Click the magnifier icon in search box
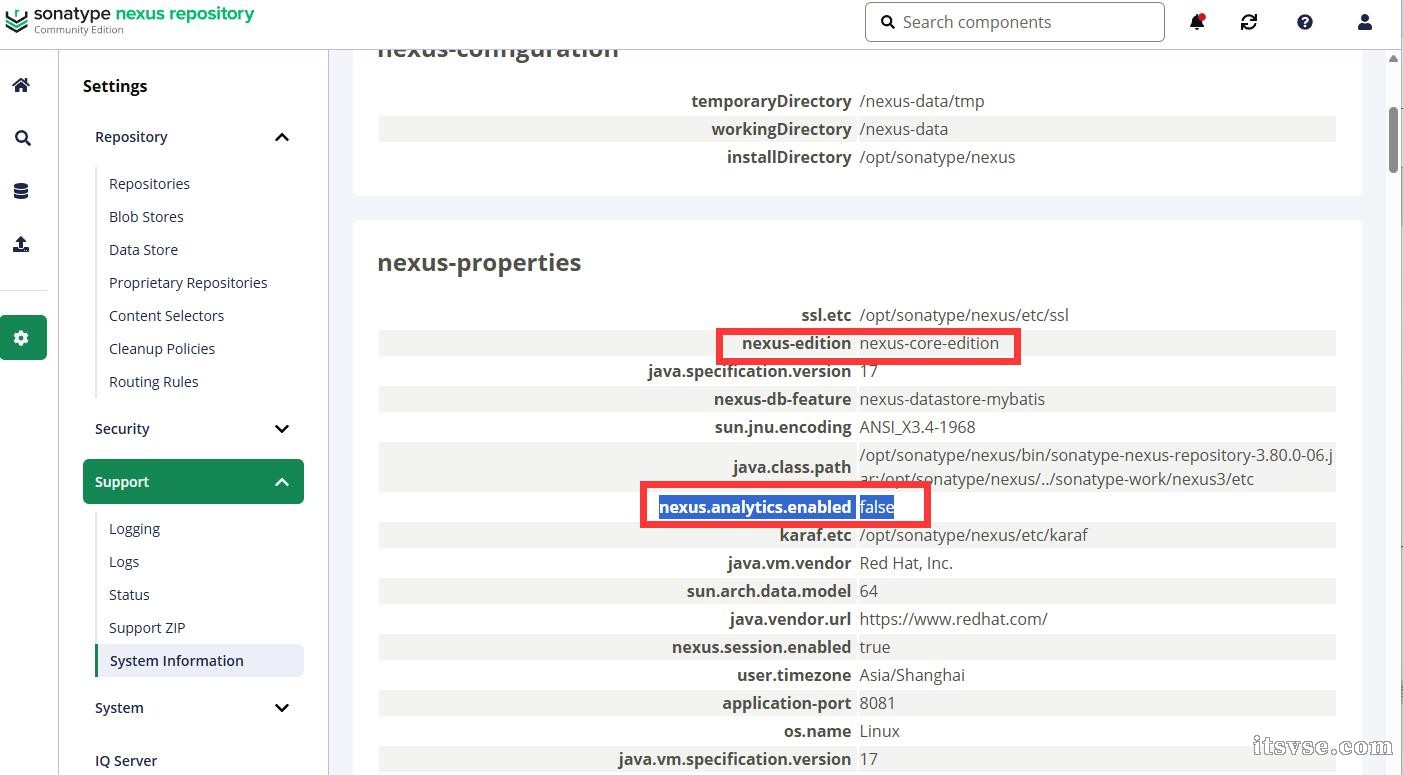The image size is (1403, 775). coord(887,22)
